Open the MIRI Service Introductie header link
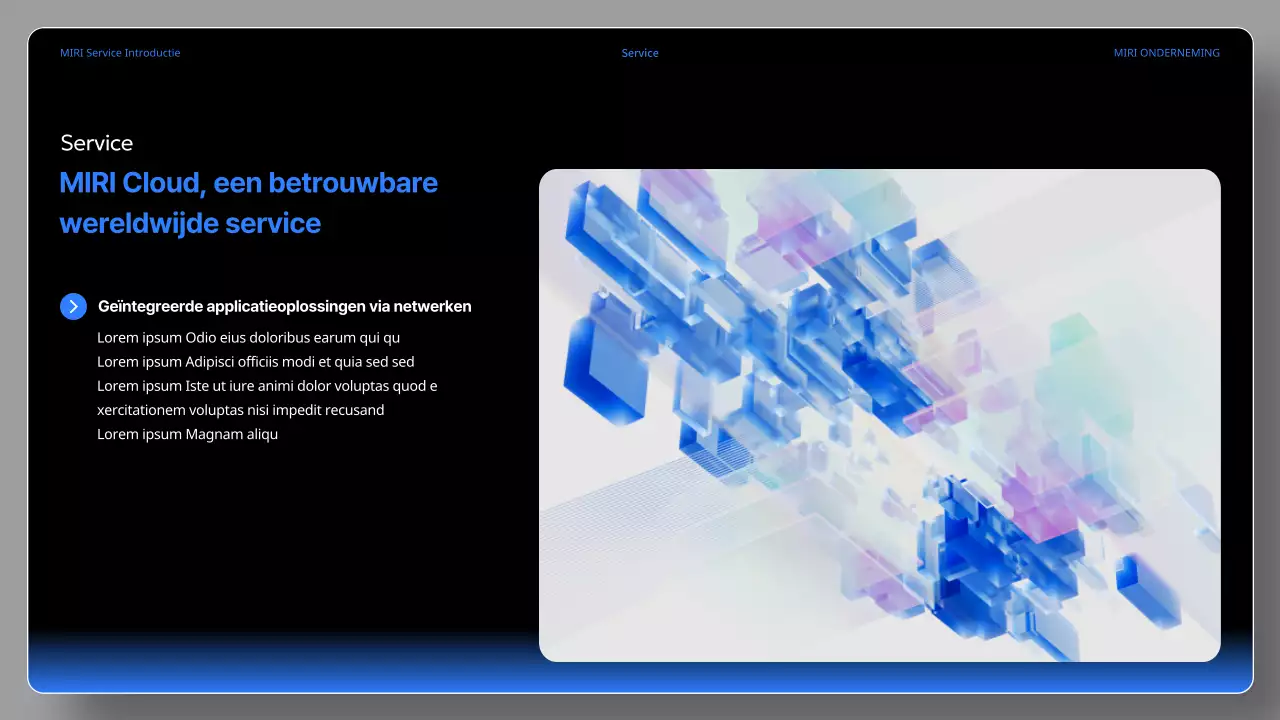Screen dimensions: 1280x720 point(120,53)
